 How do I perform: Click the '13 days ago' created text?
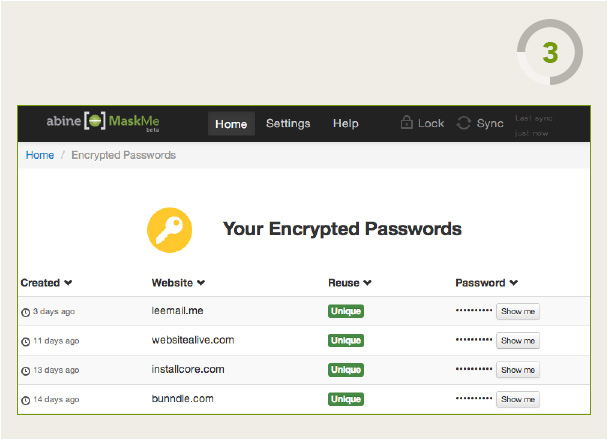(56, 370)
